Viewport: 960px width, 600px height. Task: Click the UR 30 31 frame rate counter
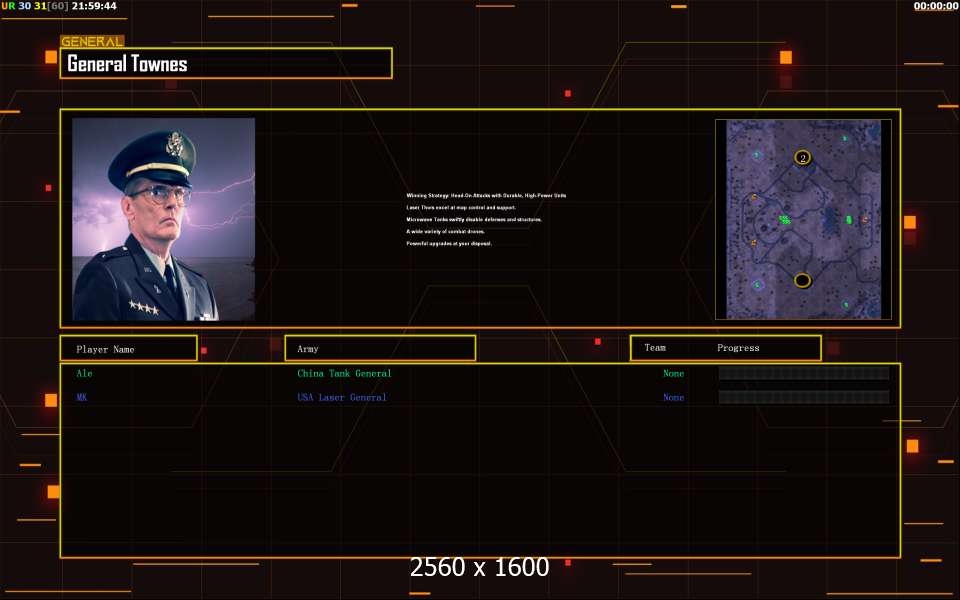click(x=35, y=6)
